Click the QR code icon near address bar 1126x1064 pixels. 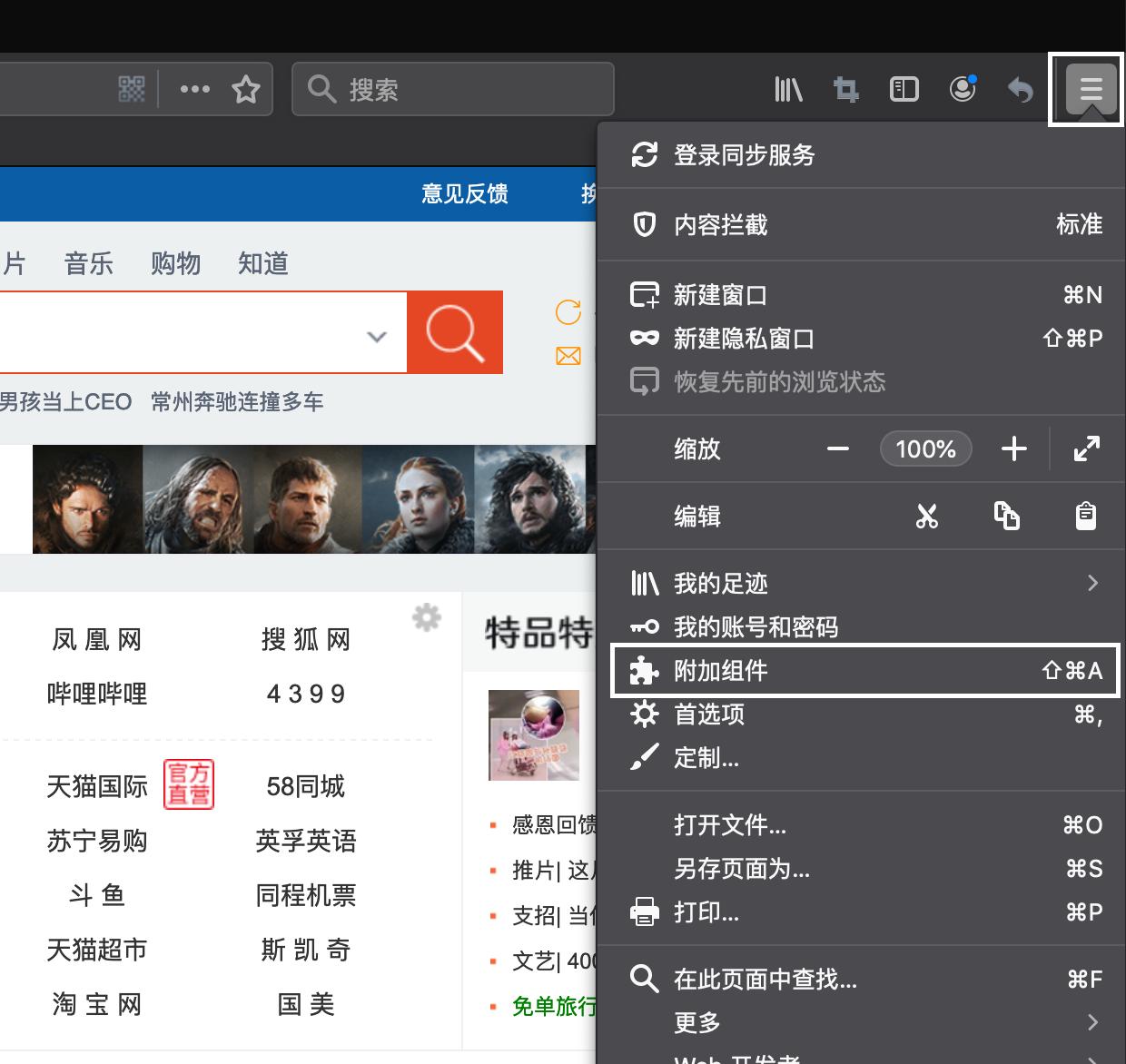click(130, 89)
